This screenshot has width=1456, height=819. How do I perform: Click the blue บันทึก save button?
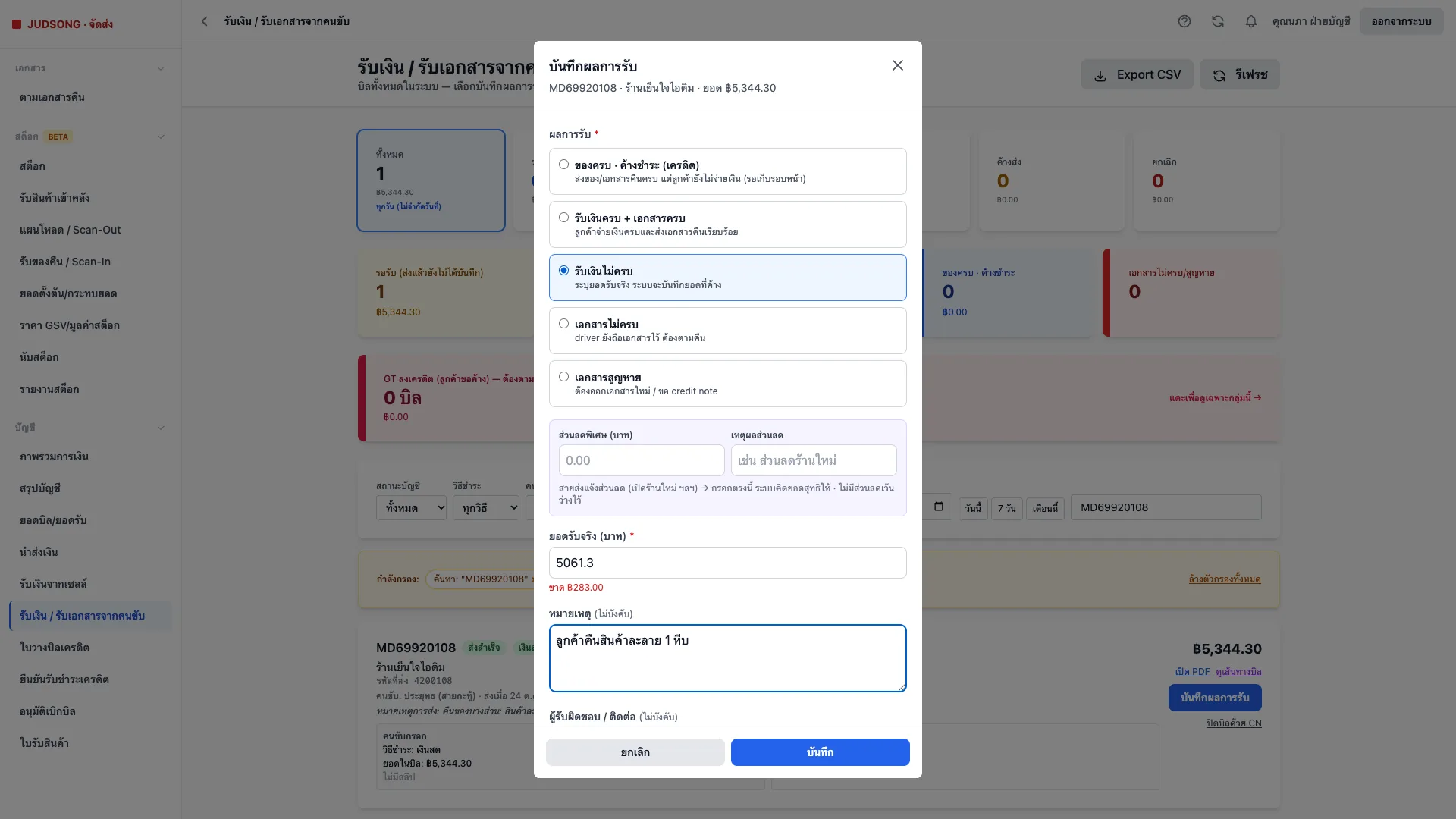tap(820, 752)
